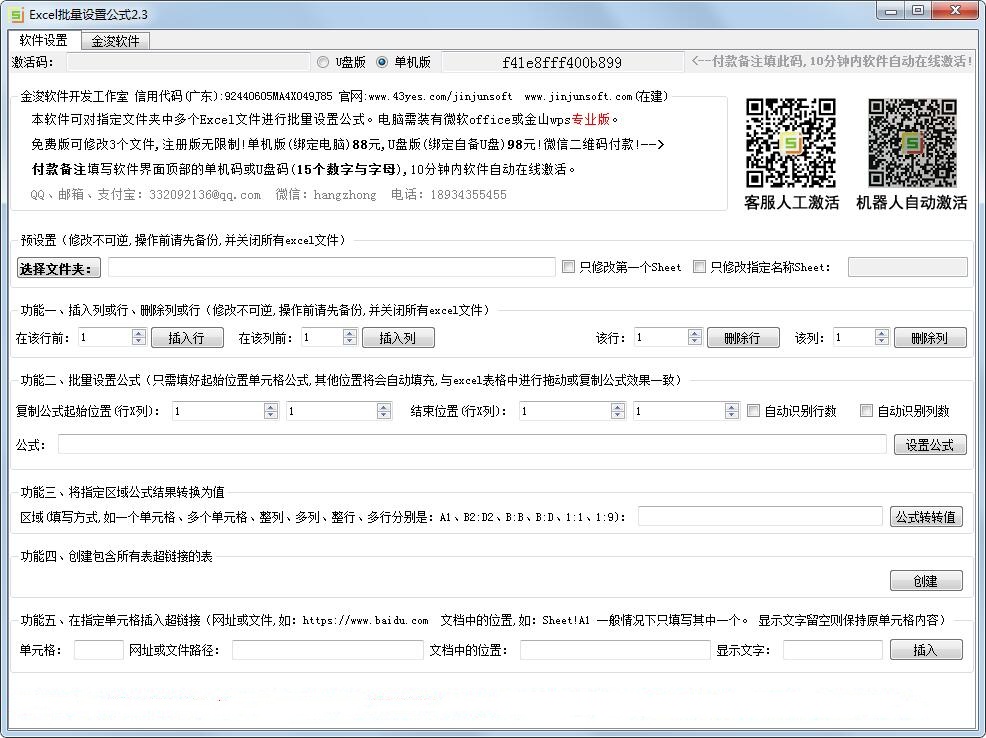Increase 在该列前 value with up arrow
The image size is (986, 738).
350,333
